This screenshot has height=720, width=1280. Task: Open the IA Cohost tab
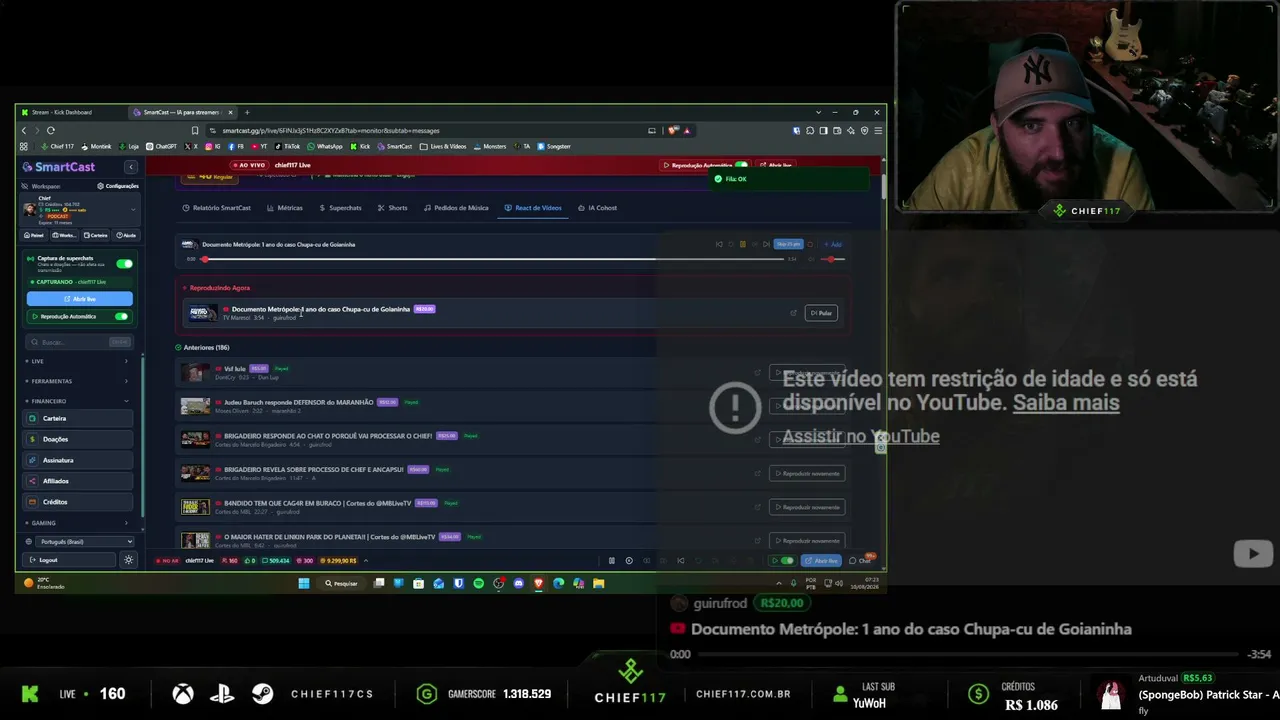tap(598, 208)
